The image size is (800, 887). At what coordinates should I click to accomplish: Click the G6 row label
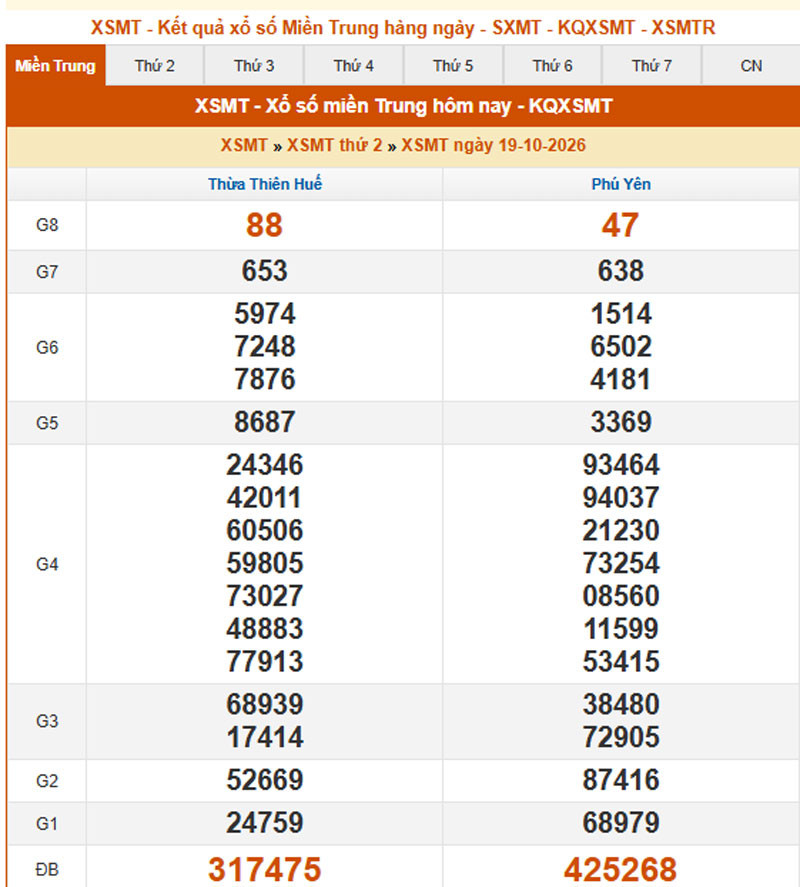click(47, 347)
